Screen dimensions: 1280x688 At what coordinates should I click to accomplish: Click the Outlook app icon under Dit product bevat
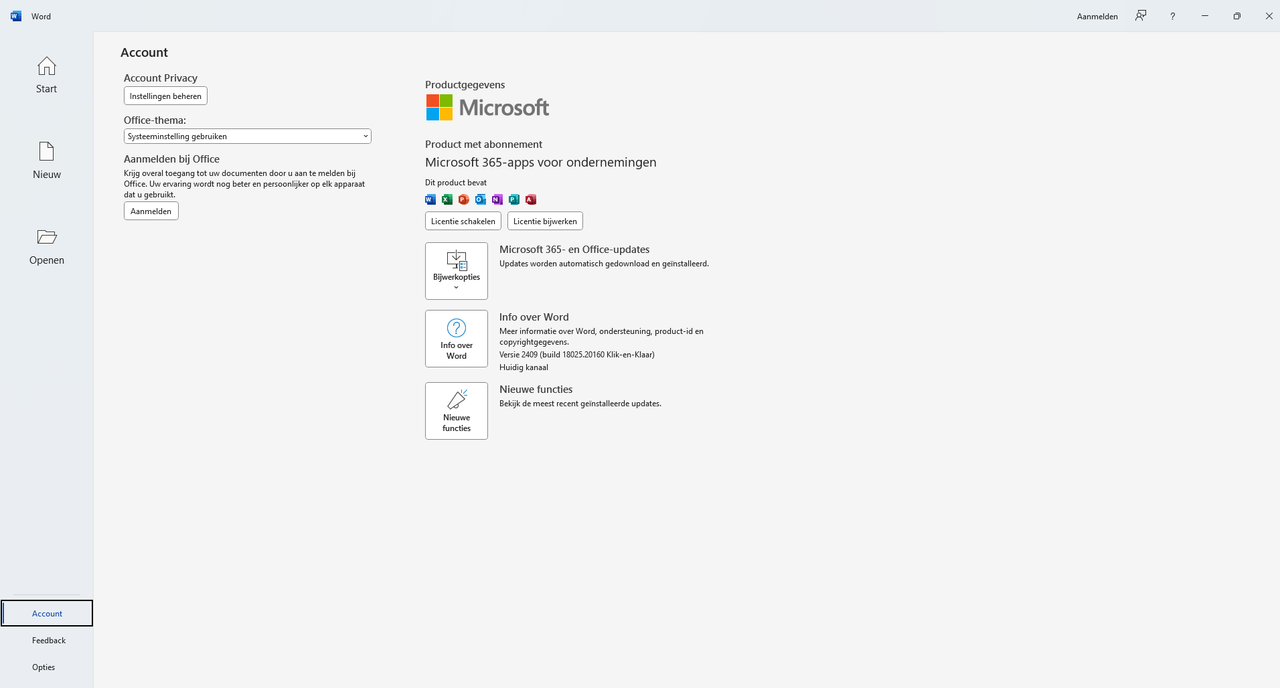[x=481, y=199]
